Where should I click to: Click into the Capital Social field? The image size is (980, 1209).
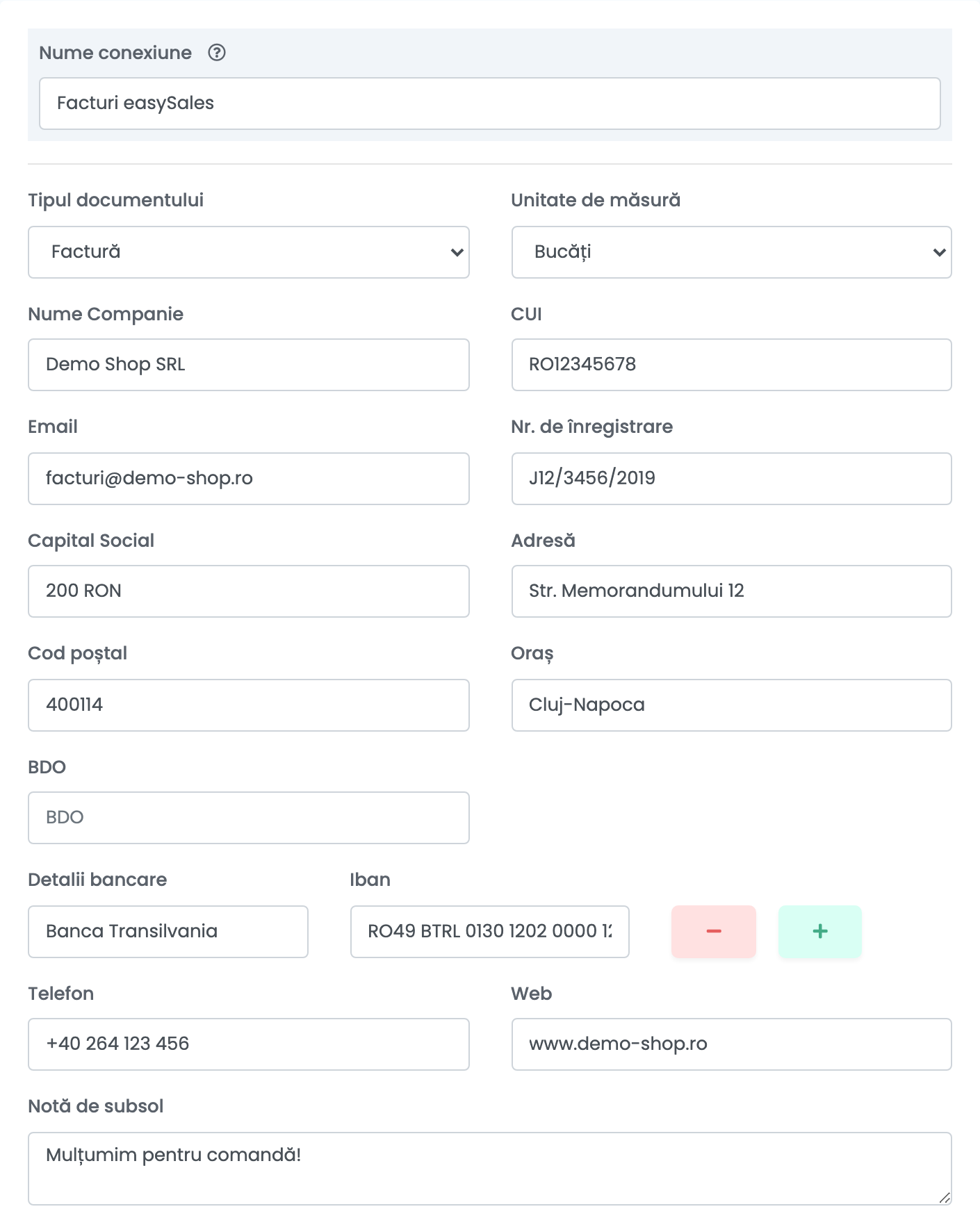click(249, 591)
